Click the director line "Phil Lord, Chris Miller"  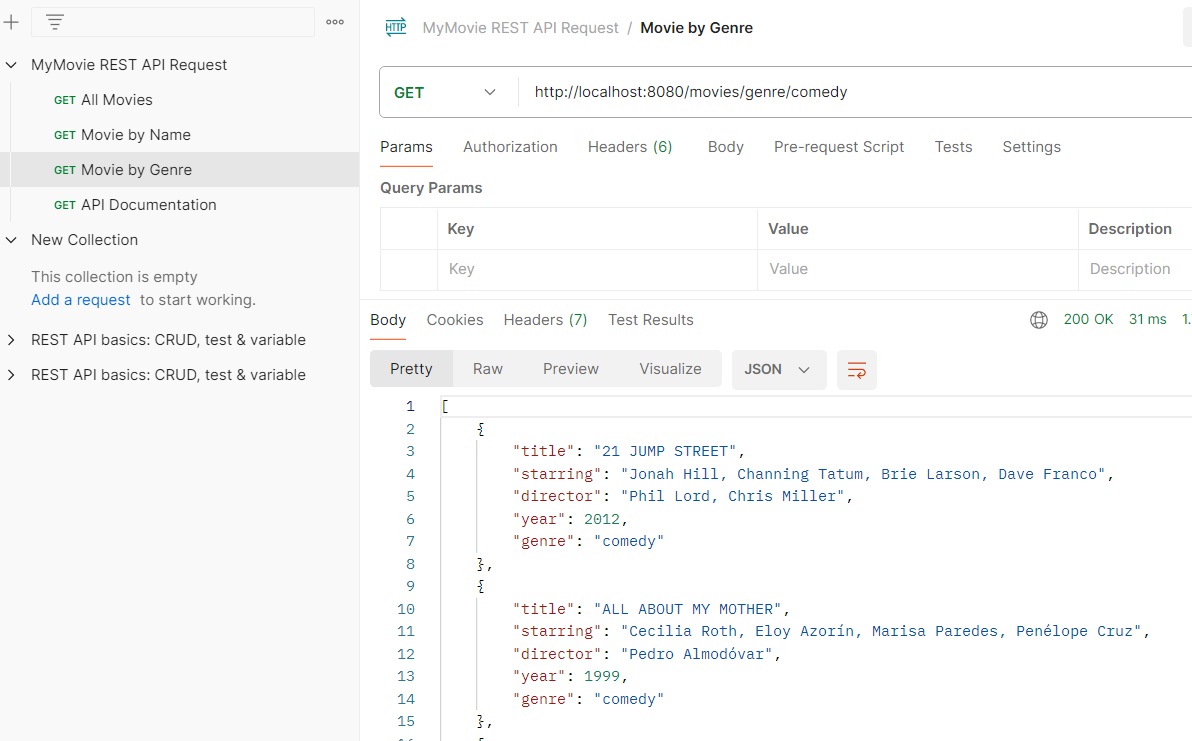pyautogui.click(x=683, y=496)
